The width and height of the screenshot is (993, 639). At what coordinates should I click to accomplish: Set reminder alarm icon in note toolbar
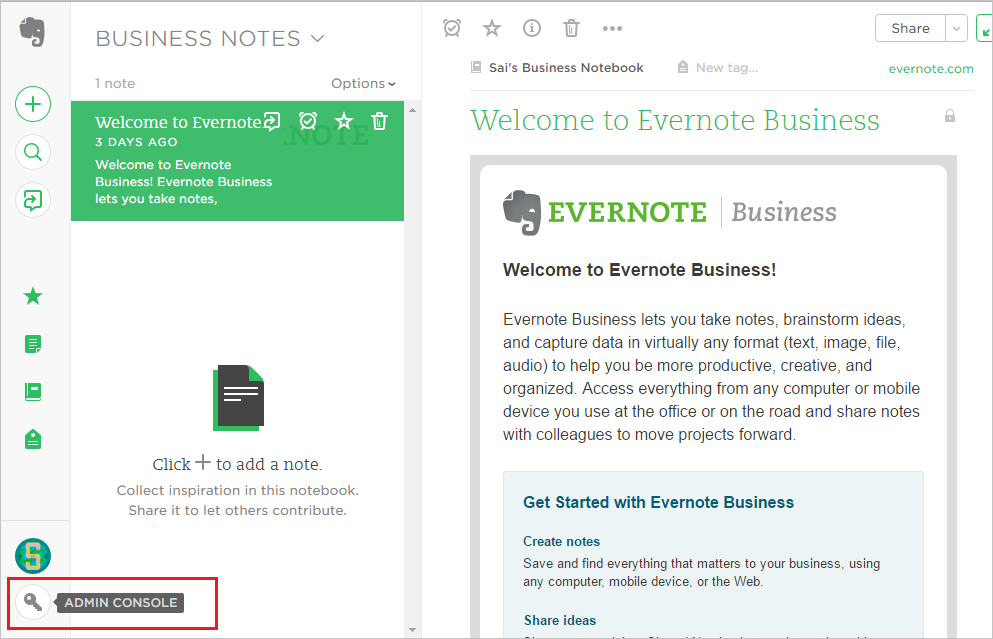pos(452,28)
